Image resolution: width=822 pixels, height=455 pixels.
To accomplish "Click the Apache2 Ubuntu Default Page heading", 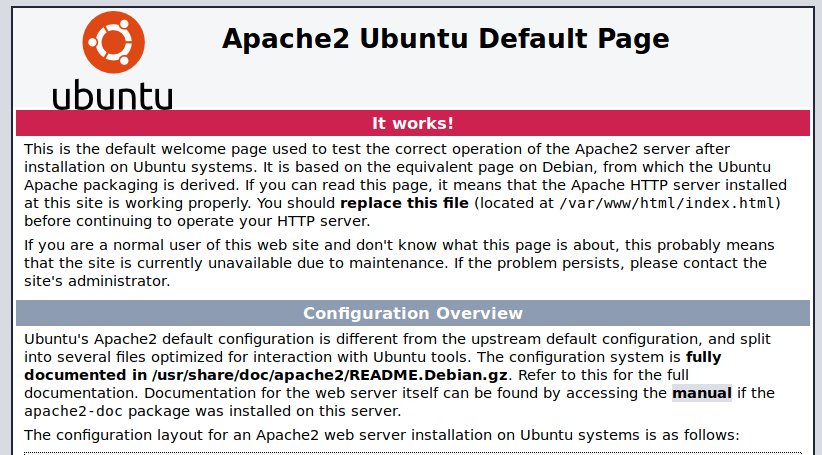I will (x=446, y=38).
